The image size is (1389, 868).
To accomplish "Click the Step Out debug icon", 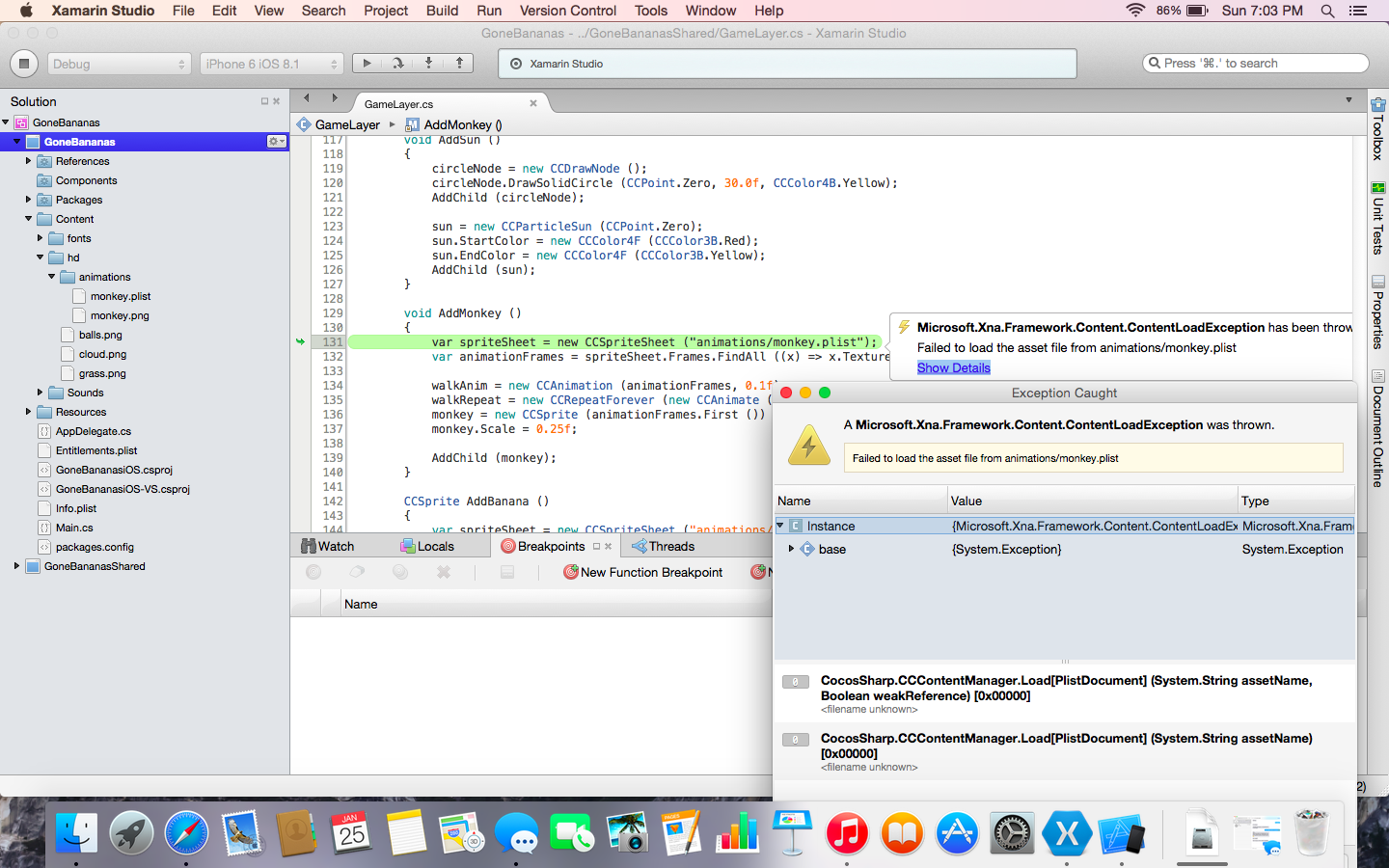I will click(x=459, y=64).
